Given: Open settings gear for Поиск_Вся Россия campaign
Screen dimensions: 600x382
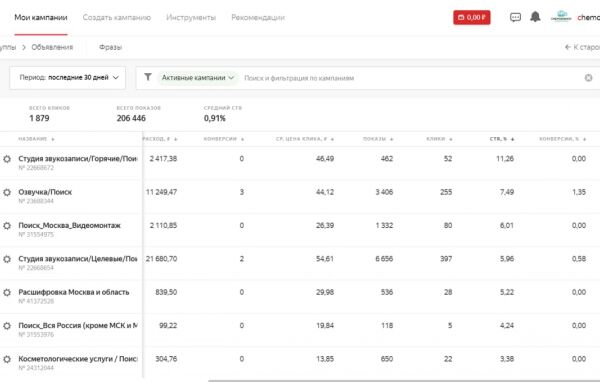Looking at the screenshot, I should point(7,326).
